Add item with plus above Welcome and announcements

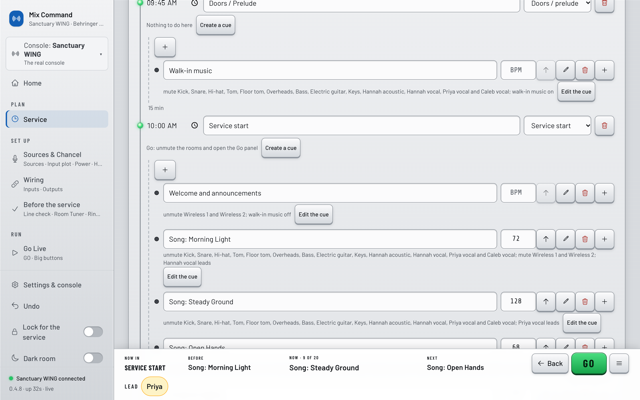[x=165, y=169]
